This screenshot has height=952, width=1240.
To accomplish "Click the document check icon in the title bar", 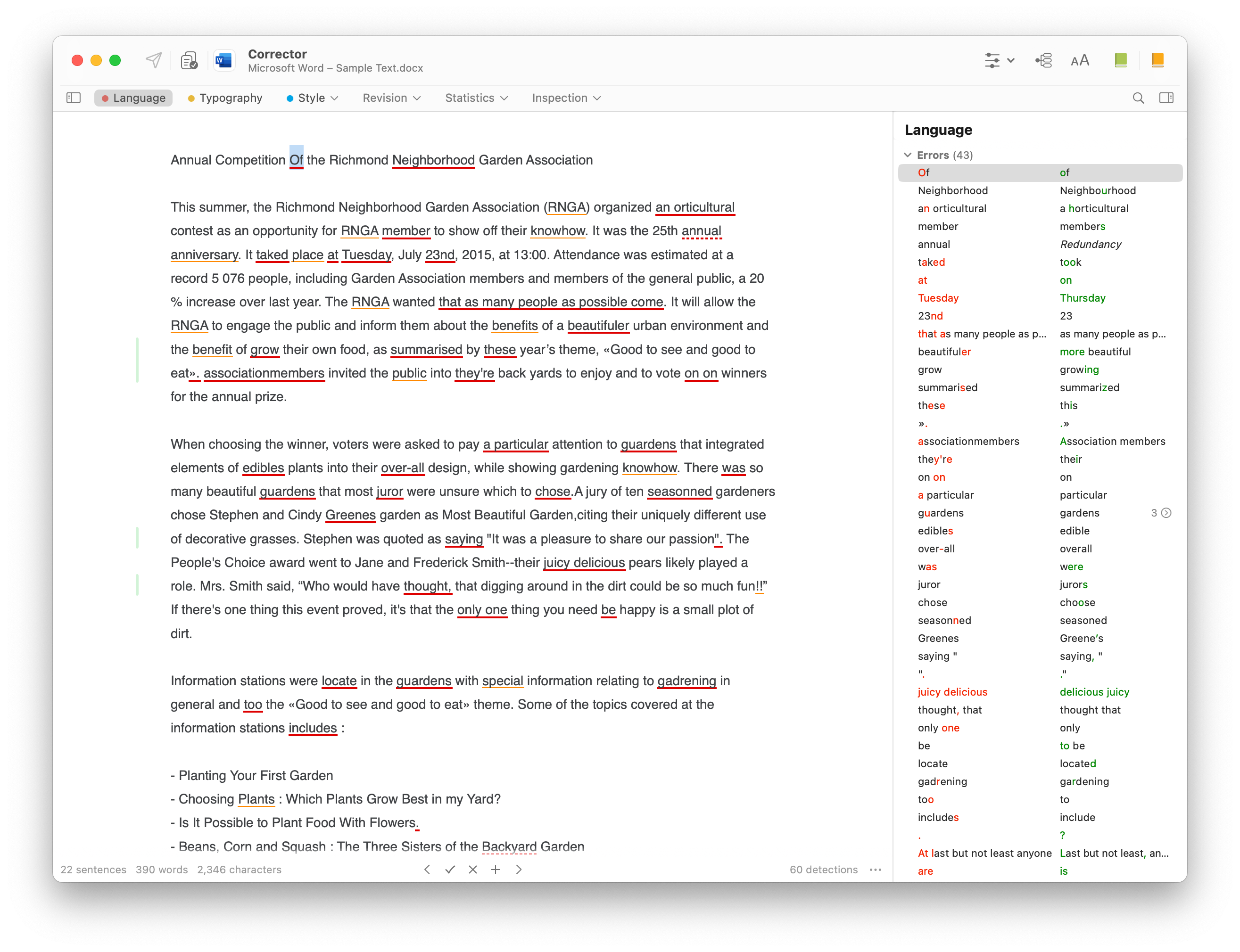I will click(189, 60).
